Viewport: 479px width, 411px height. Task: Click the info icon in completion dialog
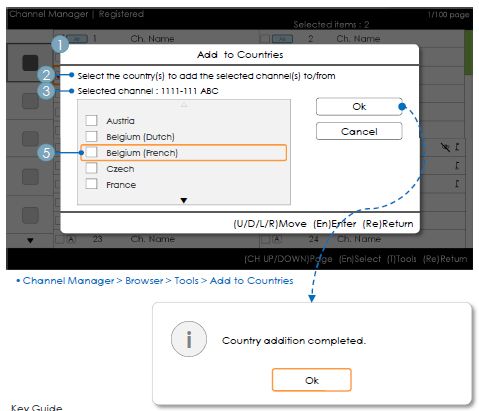(189, 339)
